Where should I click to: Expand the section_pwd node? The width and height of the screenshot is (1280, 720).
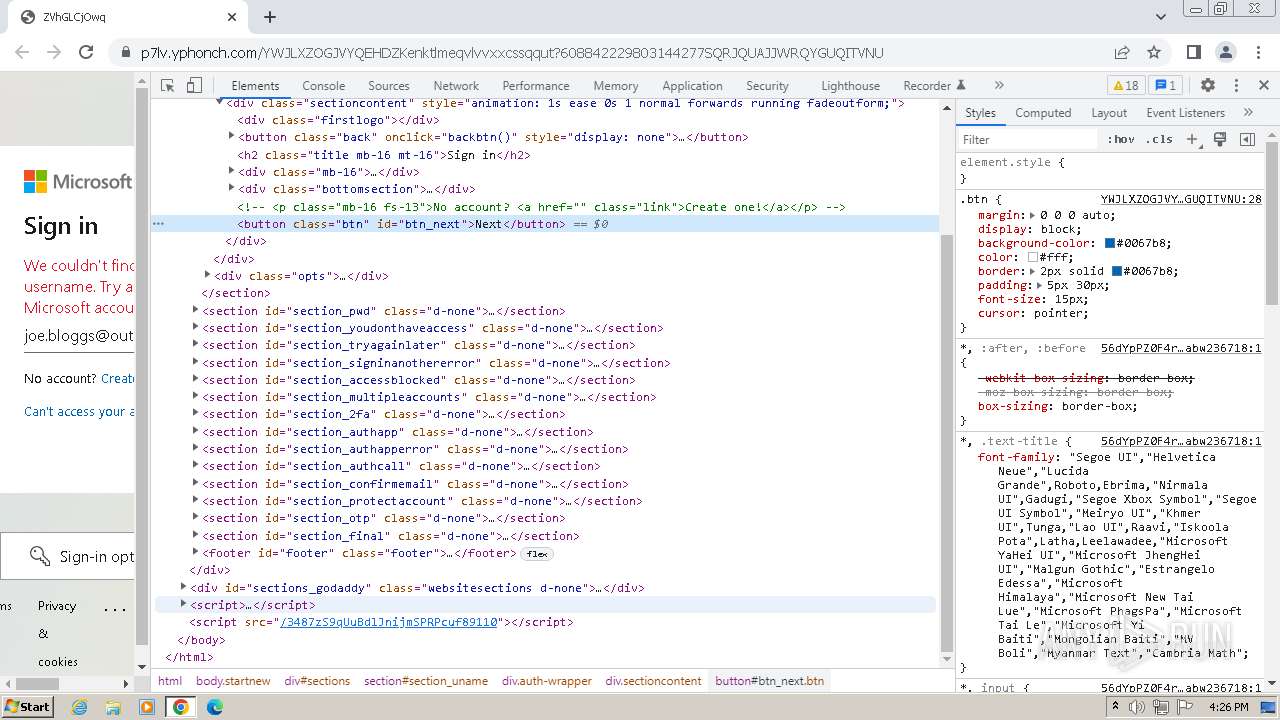tap(196, 310)
